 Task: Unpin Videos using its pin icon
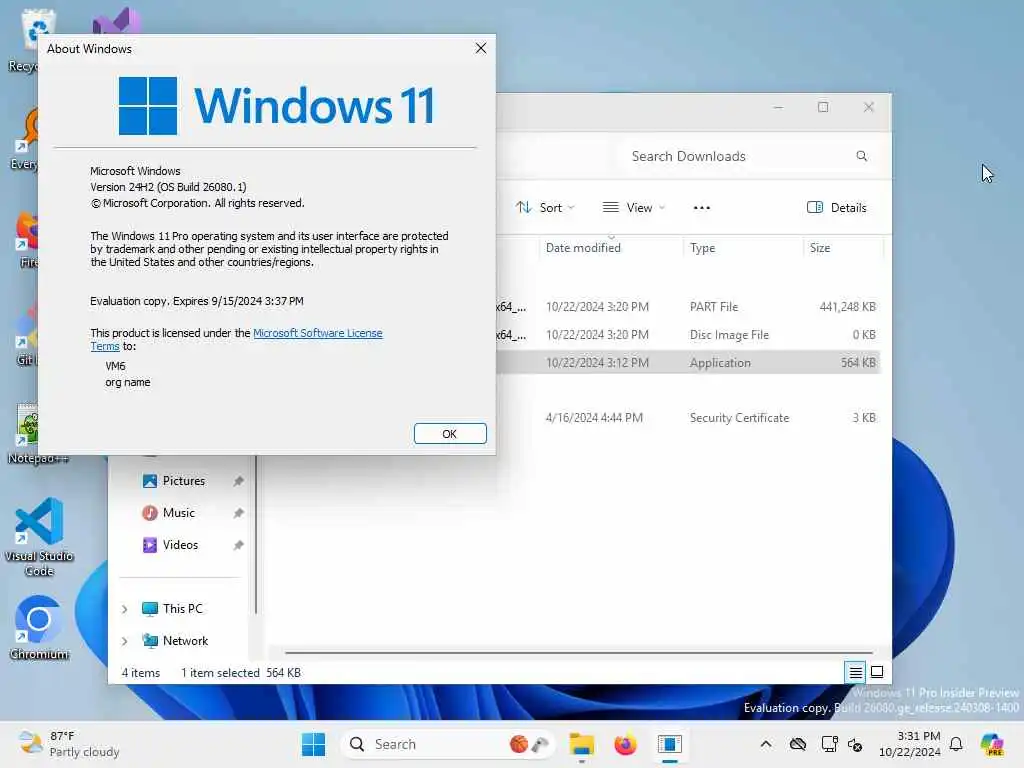(x=238, y=545)
